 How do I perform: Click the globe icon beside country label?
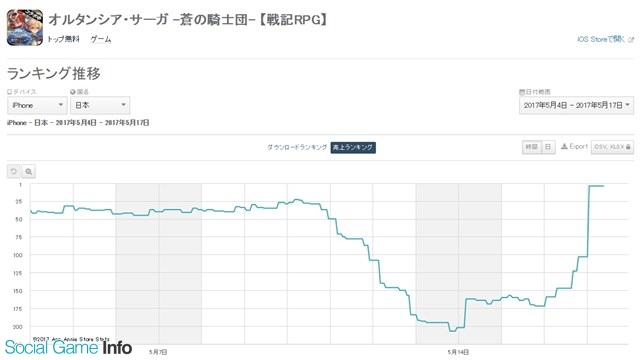click(x=73, y=92)
